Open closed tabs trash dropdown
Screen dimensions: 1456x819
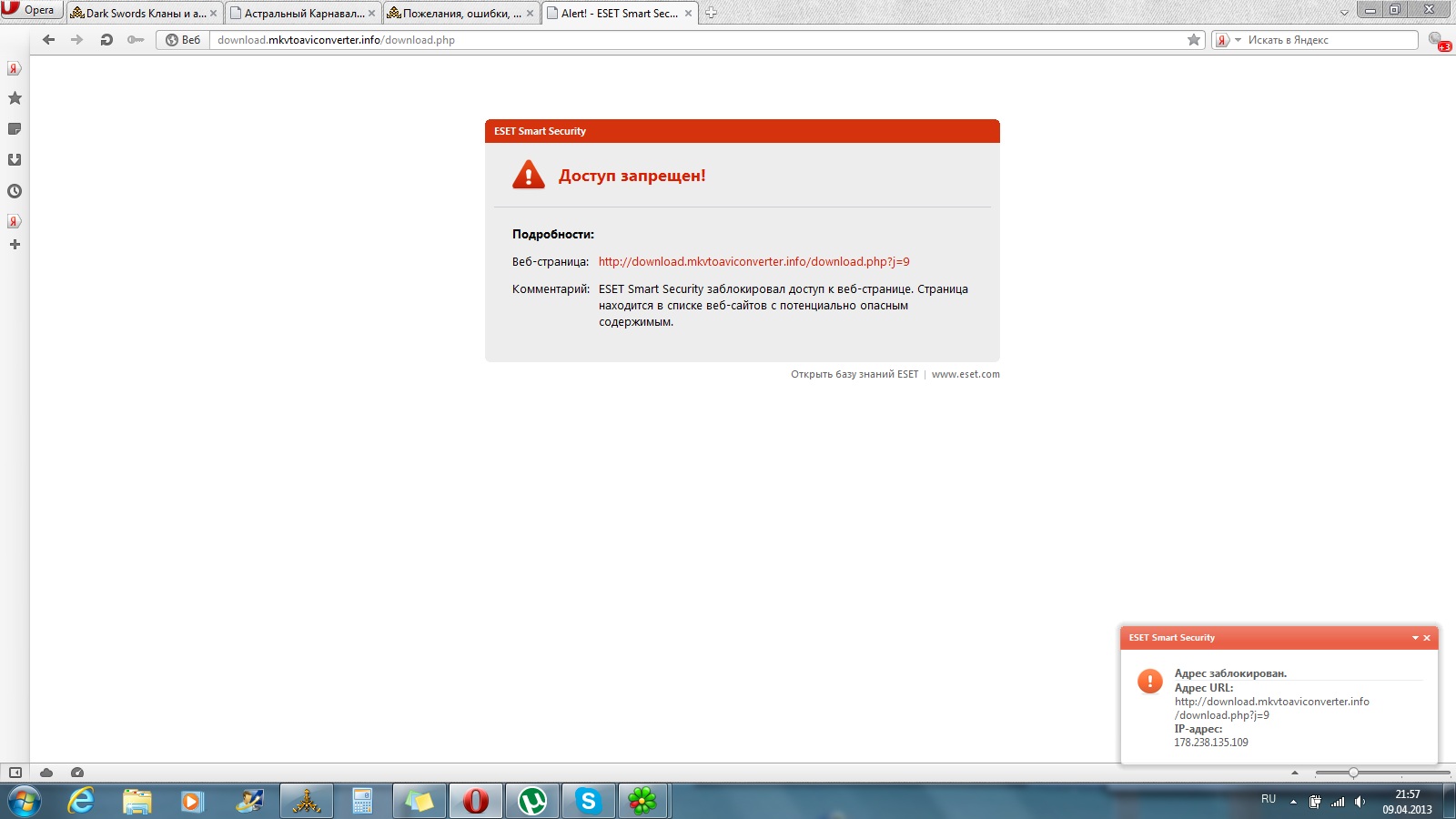[x=1344, y=13]
